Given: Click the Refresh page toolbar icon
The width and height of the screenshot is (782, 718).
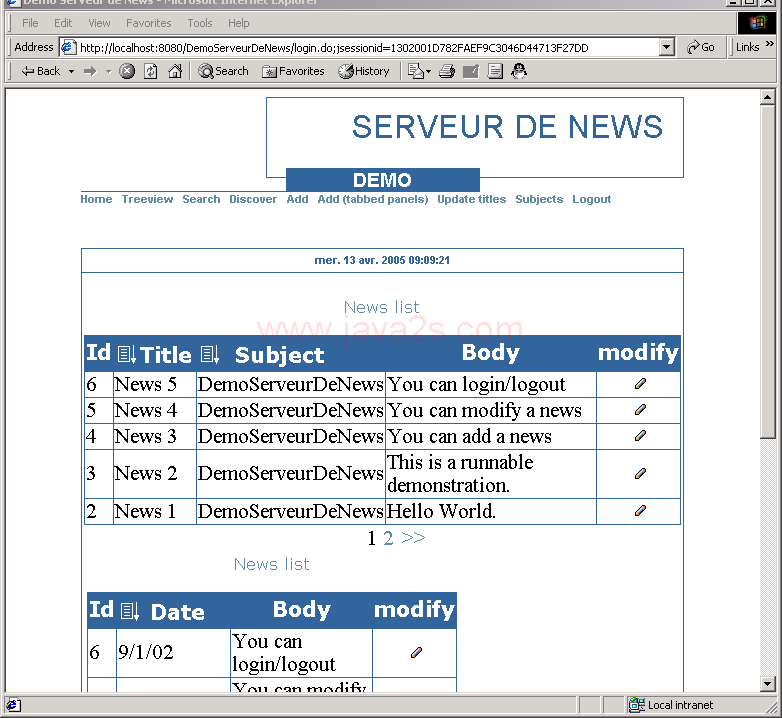Looking at the screenshot, I should point(151,71).
